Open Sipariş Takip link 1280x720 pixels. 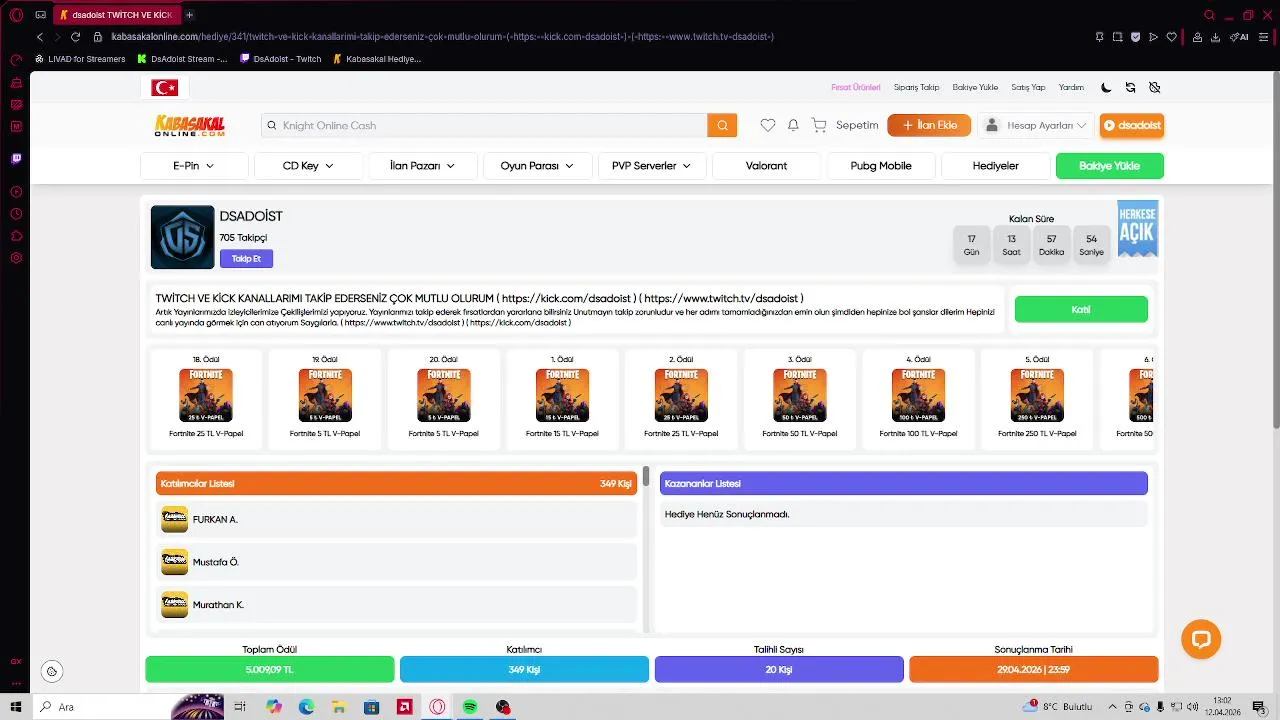(916, 87)
